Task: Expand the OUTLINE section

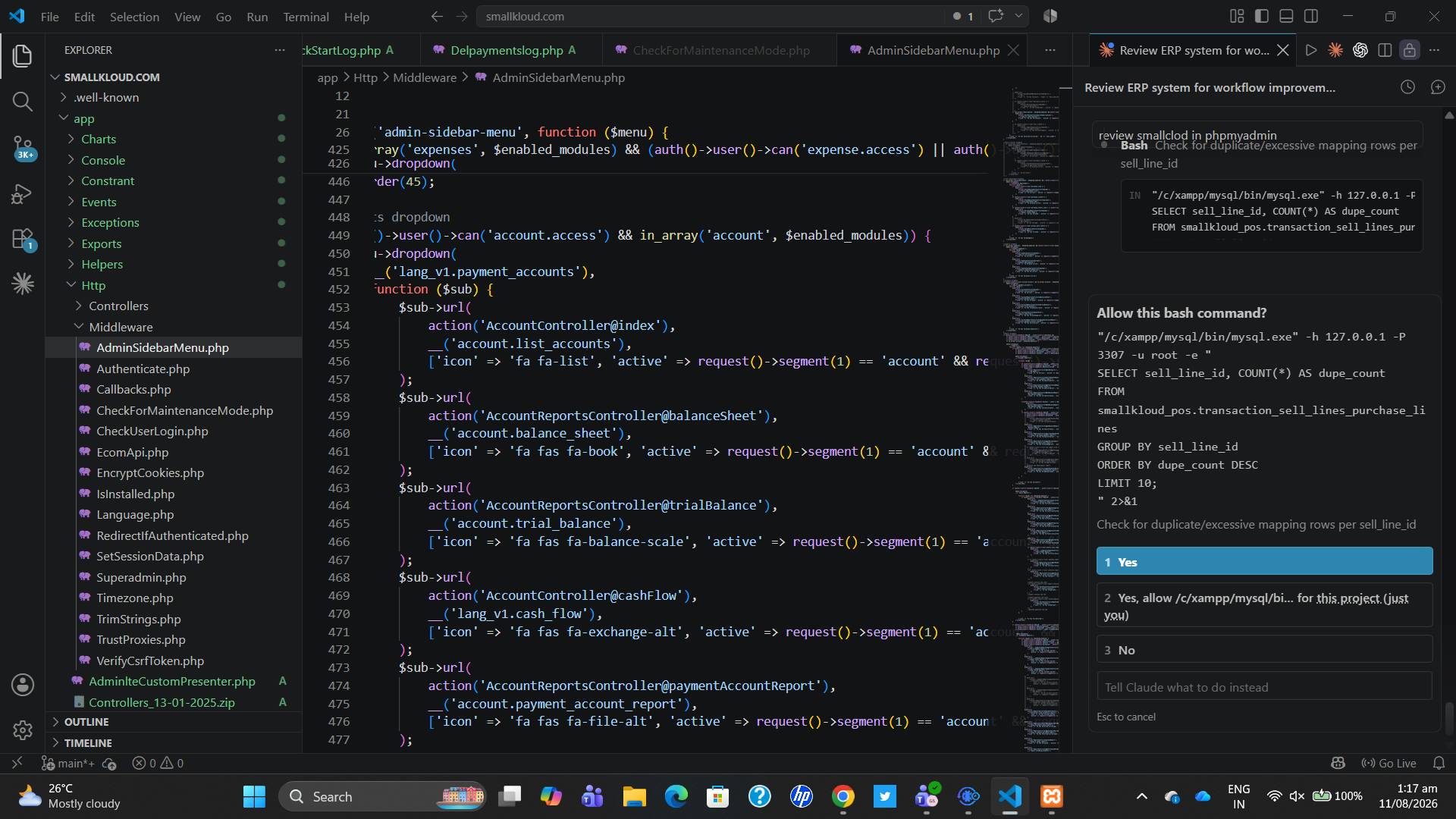Action: coord(86,722)
